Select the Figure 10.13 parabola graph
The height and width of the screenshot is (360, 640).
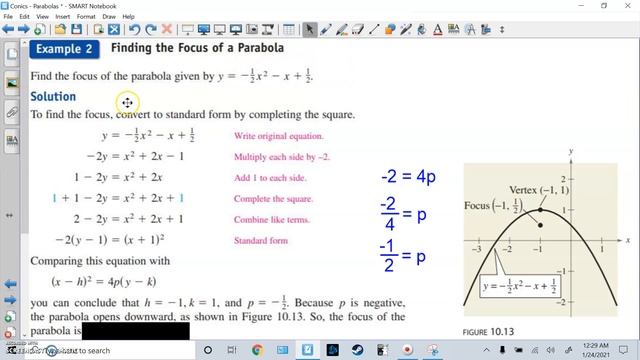tap(540, 239)
